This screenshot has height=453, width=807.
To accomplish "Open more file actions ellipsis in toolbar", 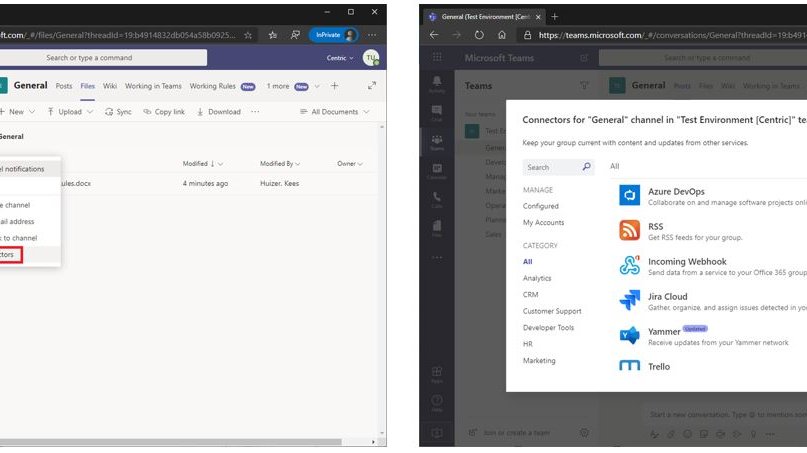I will (x=255, y=112).
